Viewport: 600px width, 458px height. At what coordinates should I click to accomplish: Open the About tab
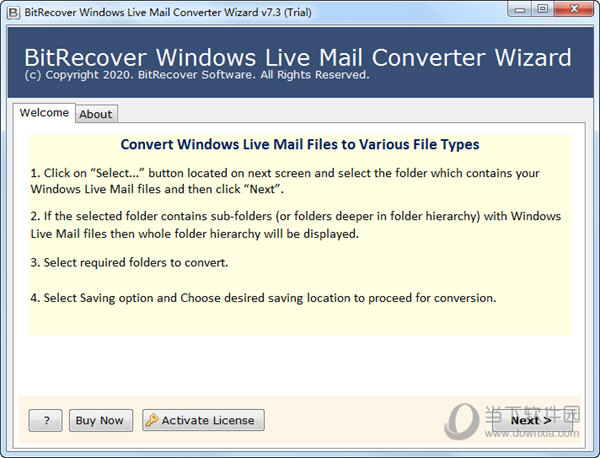point(96,114)
